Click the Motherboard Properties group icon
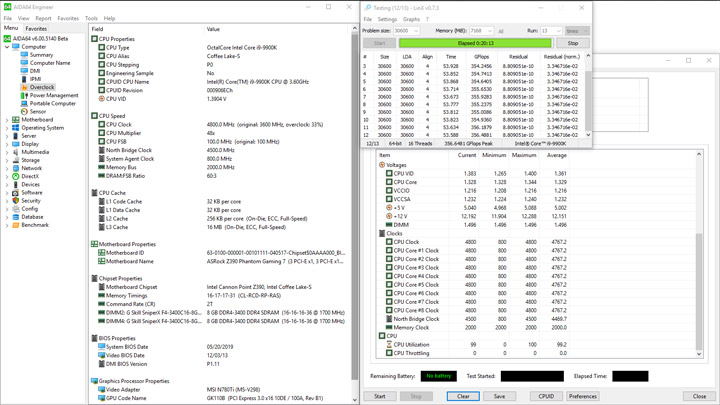720x405 pixels. point(94,244)
